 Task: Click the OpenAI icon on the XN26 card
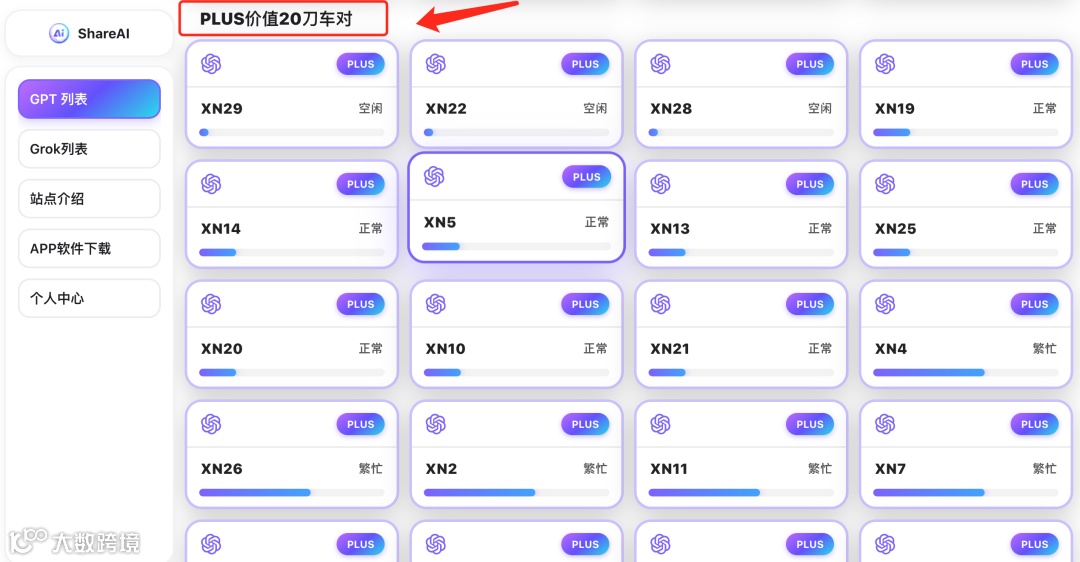(x=211, y=424)
